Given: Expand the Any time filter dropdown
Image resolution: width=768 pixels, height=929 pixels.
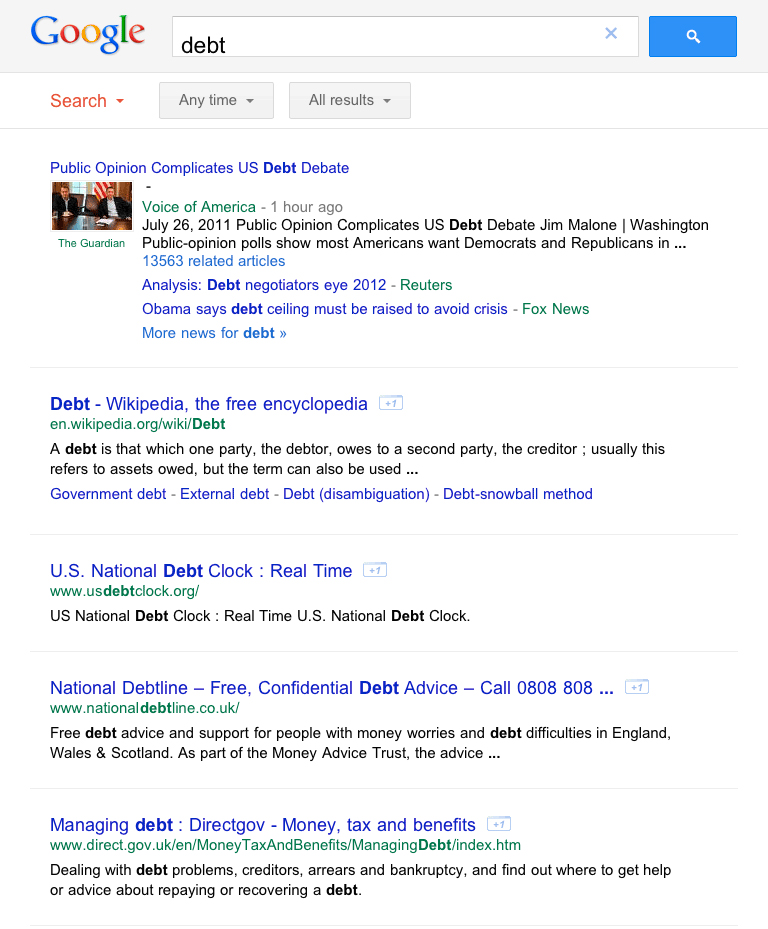Looking at the screenshot, I should coord(216,101).
